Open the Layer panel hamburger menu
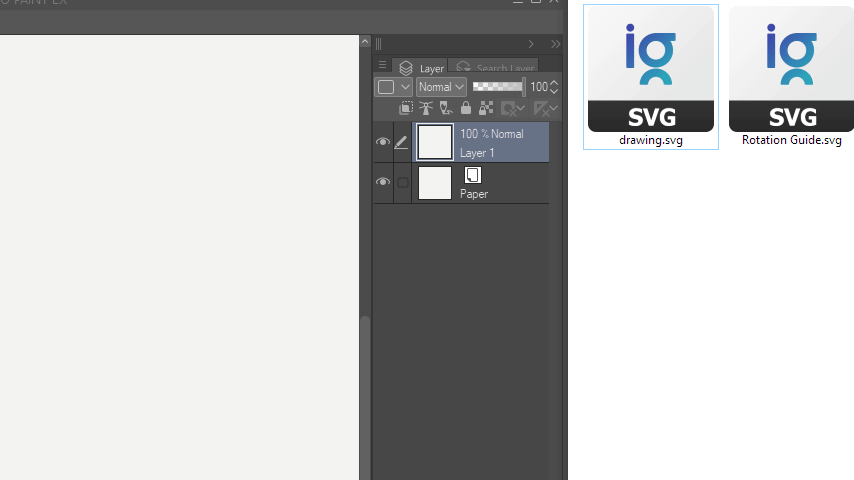Screen dimensions: 854x480 382,66
